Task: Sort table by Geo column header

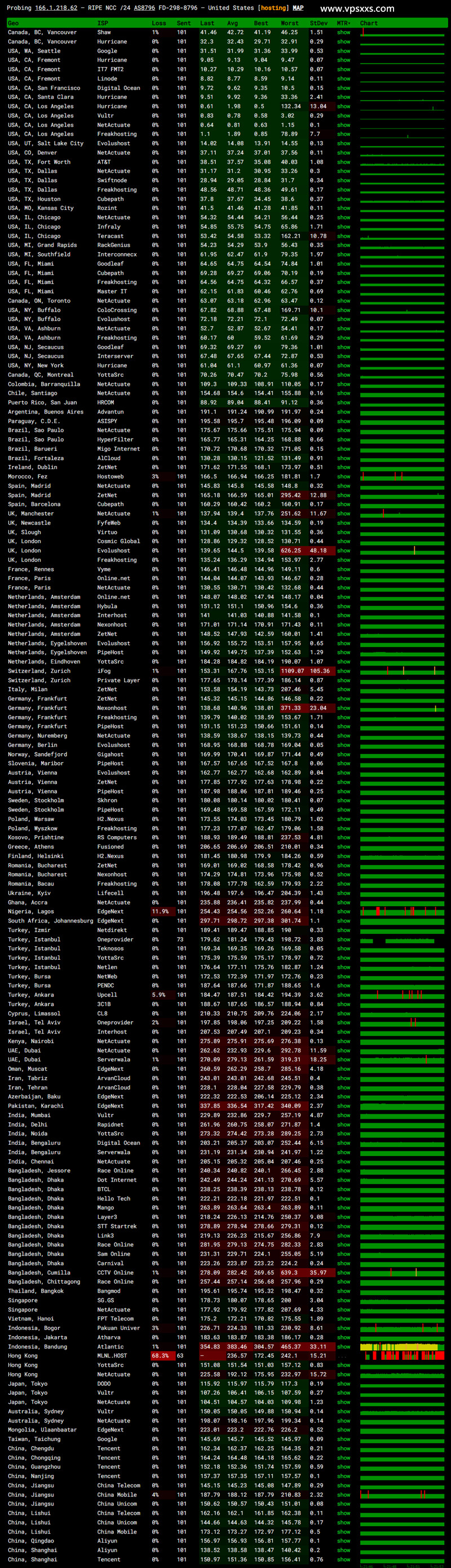Action: tap(14, 23)
